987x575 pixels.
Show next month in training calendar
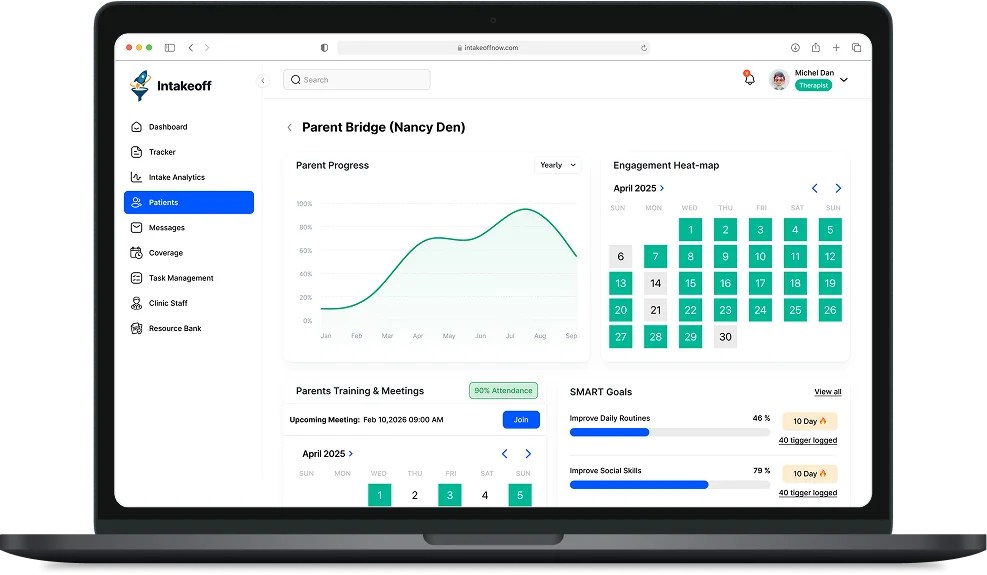(528, 453)
